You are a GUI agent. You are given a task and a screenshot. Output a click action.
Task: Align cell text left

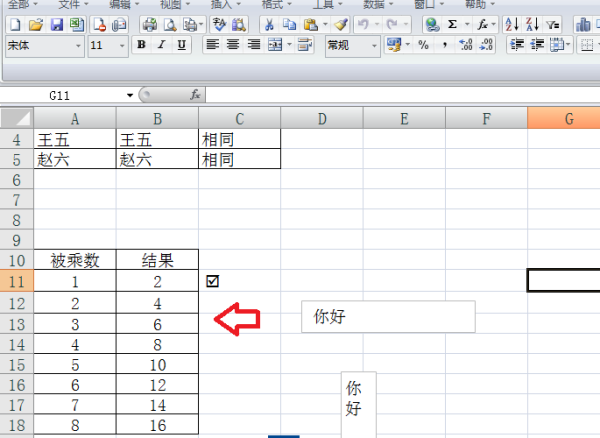click(x=212, y=46)
